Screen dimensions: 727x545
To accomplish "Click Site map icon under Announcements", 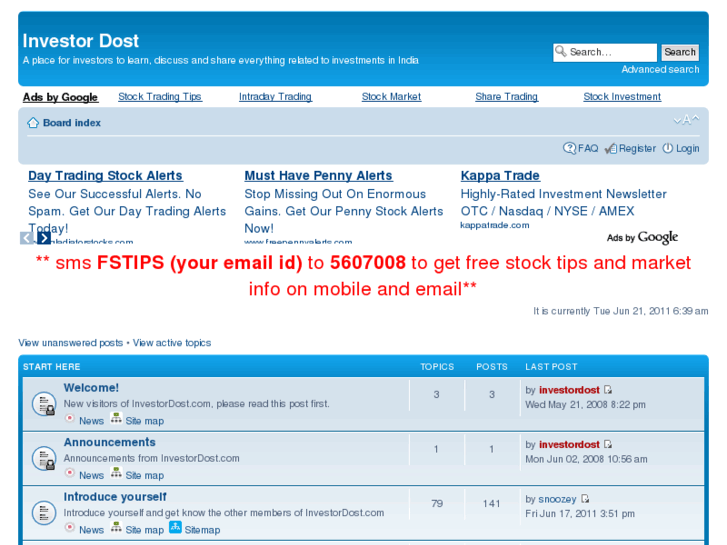I will tap(116, 472).
